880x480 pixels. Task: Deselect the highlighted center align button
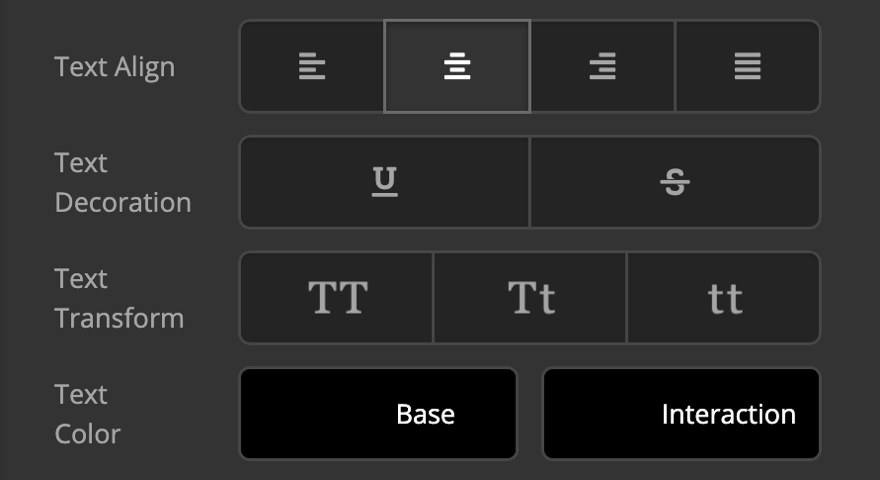pyautogui.click(x=457, y=66)
